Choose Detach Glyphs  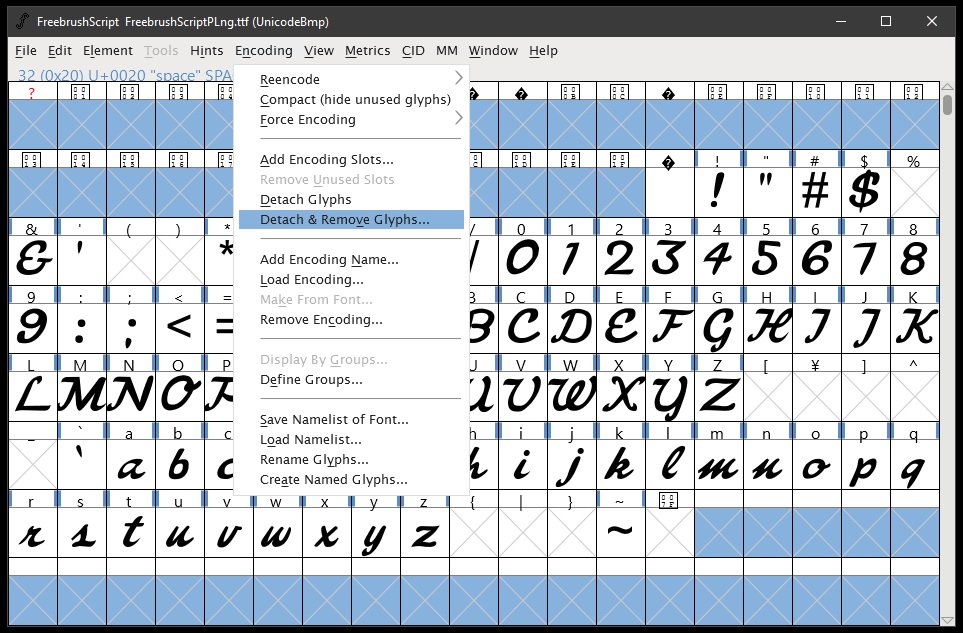(x=351, y=200)
